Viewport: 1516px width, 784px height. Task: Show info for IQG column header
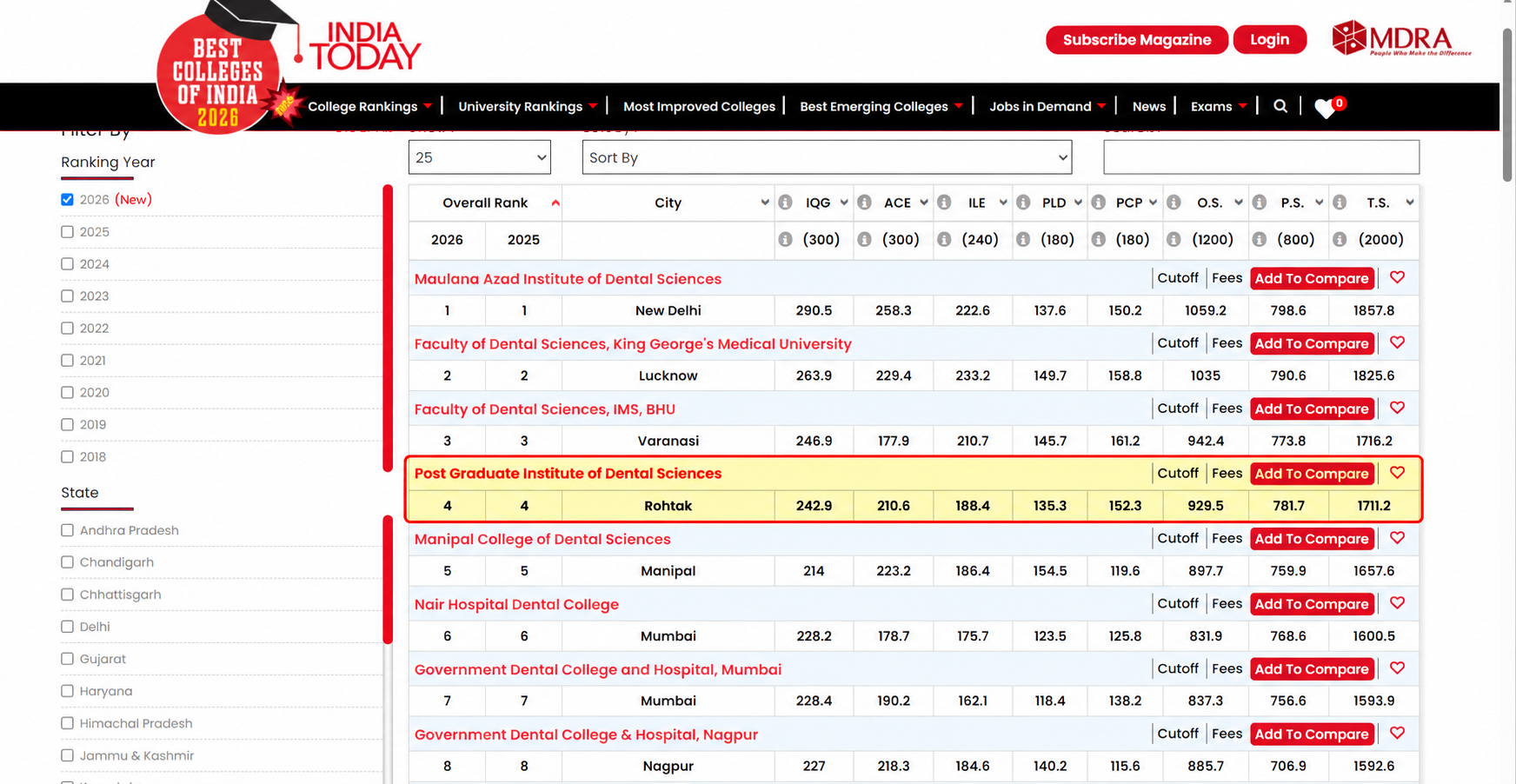click(785, 203)
